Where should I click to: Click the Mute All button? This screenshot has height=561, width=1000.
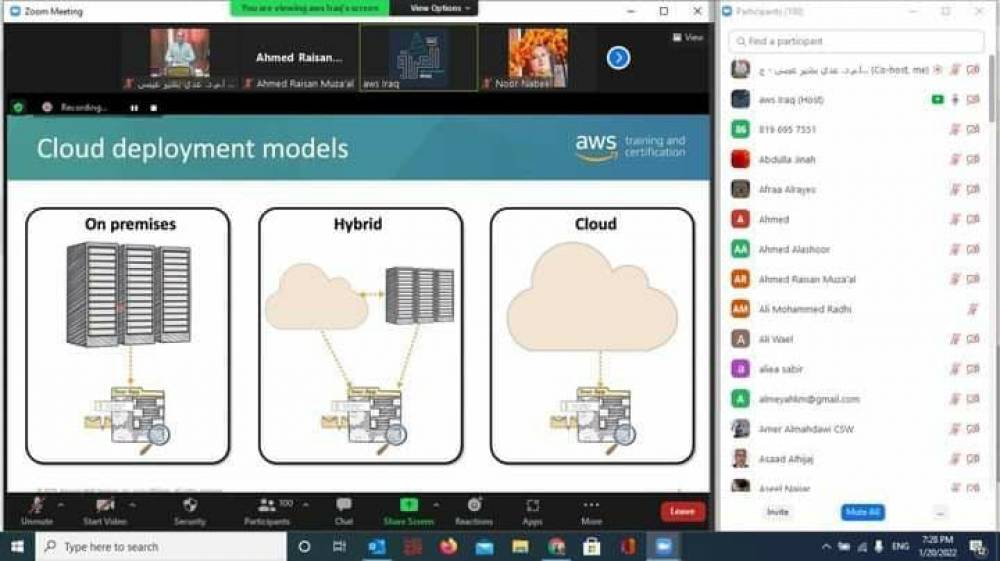(x=862, y=512)
